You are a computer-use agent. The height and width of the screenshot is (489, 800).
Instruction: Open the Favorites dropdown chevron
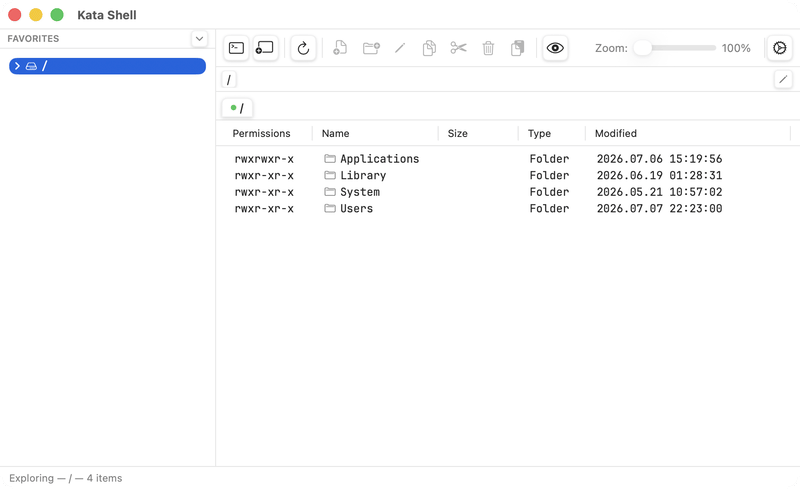199,38
